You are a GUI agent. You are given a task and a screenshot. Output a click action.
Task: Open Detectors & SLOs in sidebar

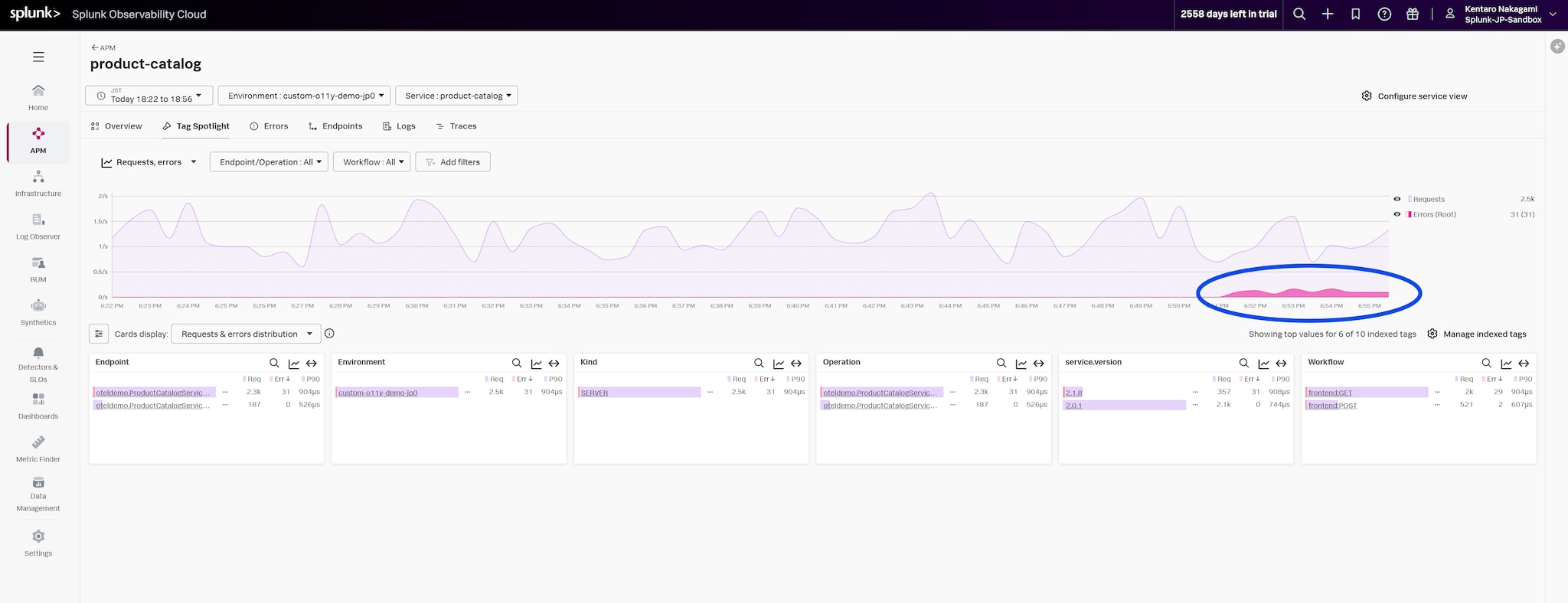tap(38, 364)
